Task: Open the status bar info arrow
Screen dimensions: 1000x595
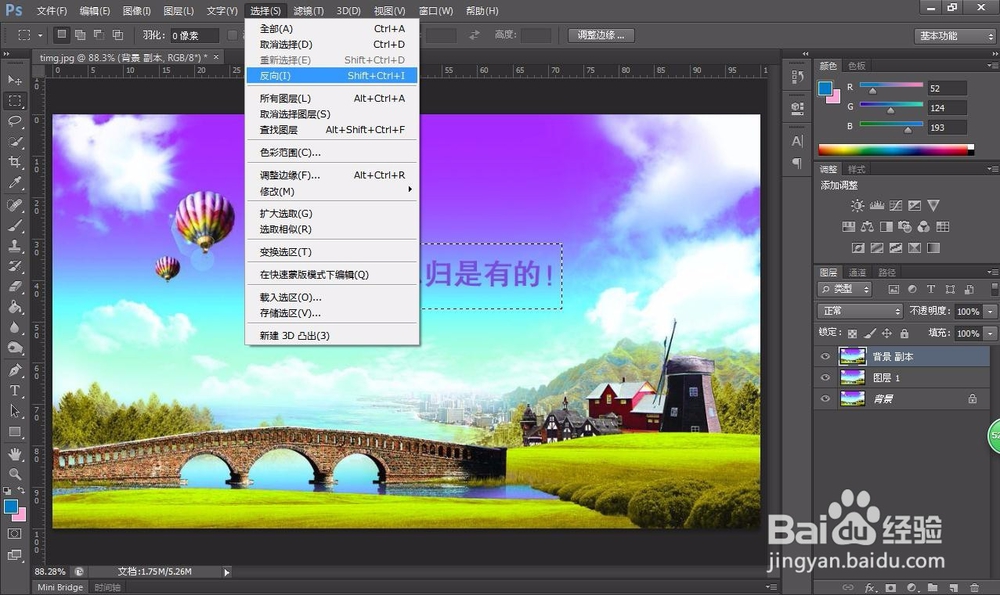Action: click(x=226, y=572)
